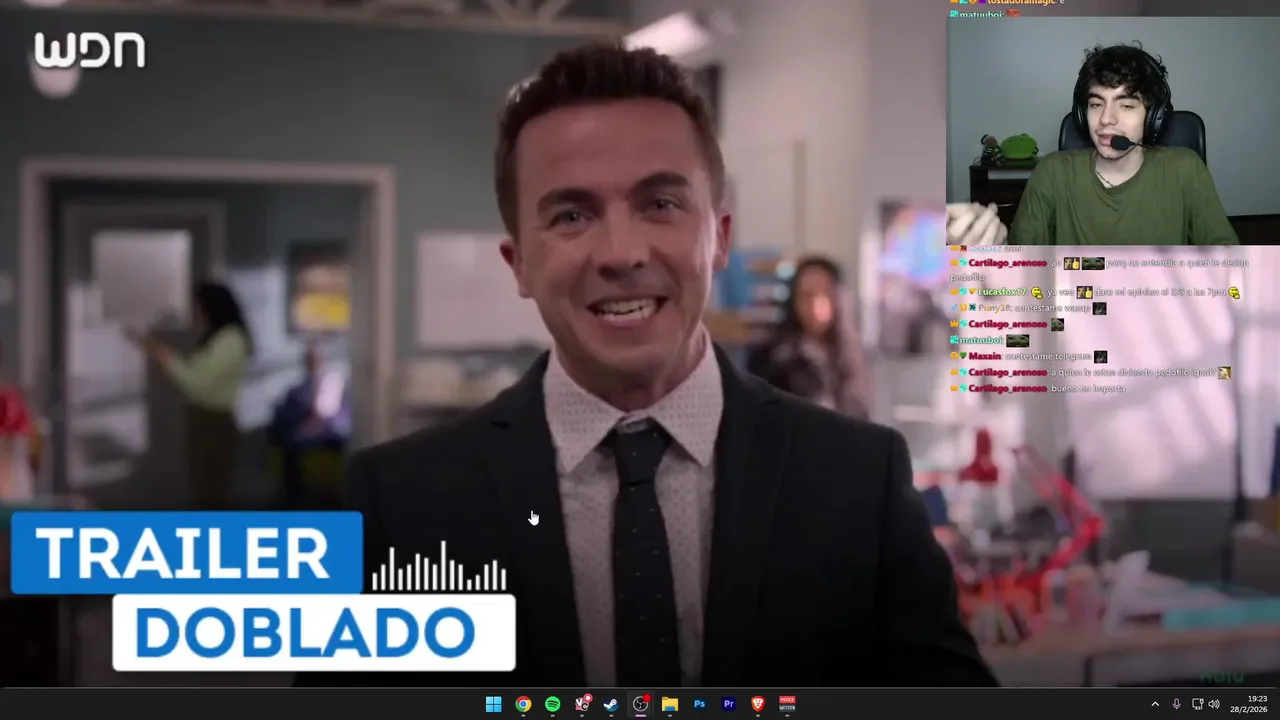
Task: Switch to OBS Studio in taskbar
Action: coord(641,704)
